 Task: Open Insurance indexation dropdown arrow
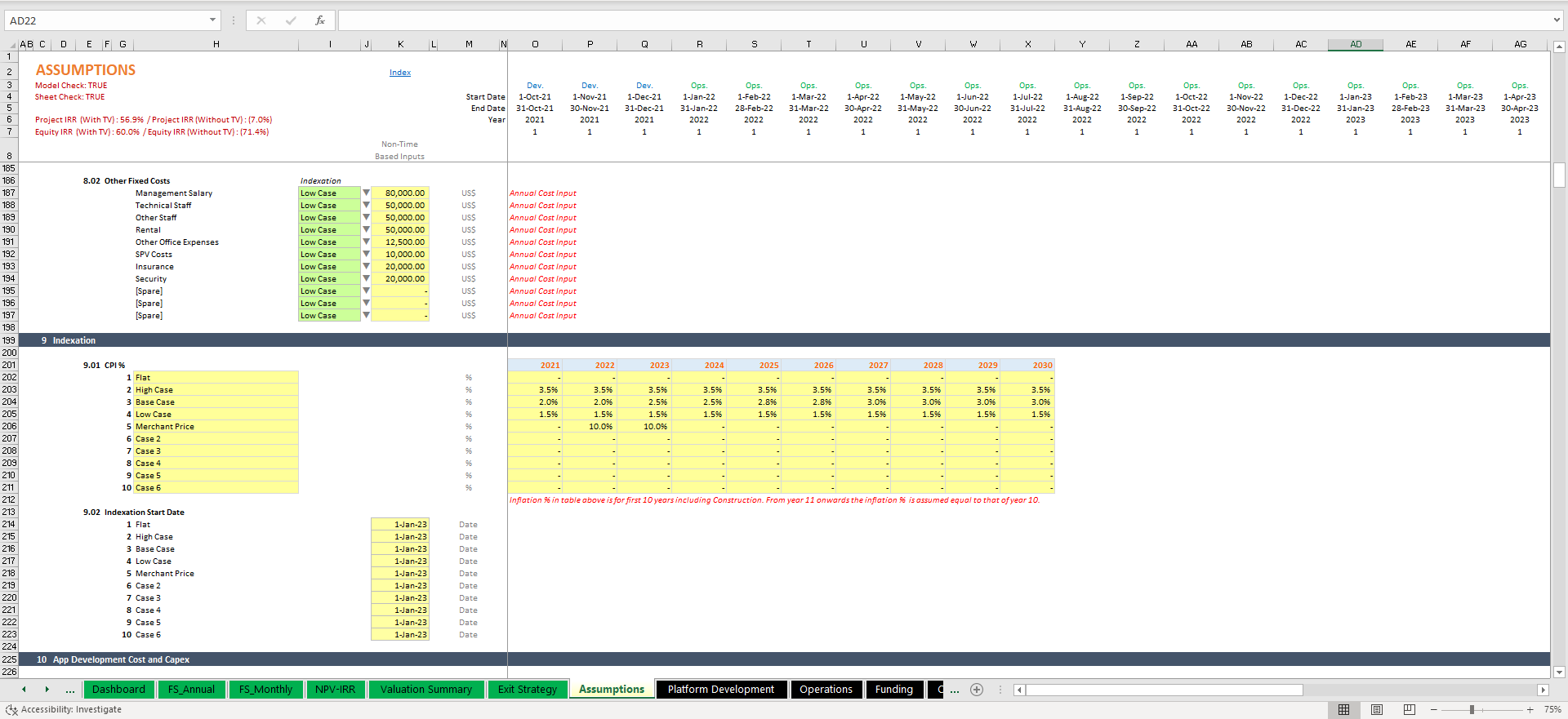[366, 267]
